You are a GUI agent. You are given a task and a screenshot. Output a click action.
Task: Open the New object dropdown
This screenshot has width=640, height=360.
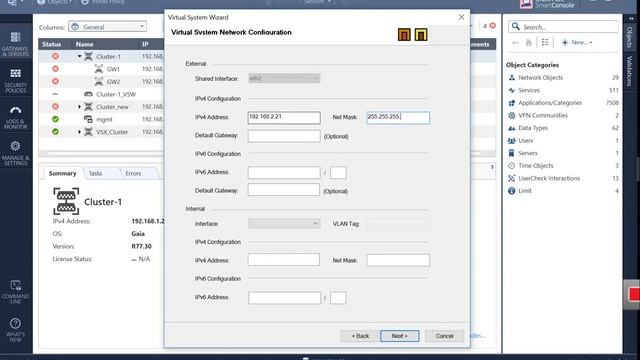point(577,42)
